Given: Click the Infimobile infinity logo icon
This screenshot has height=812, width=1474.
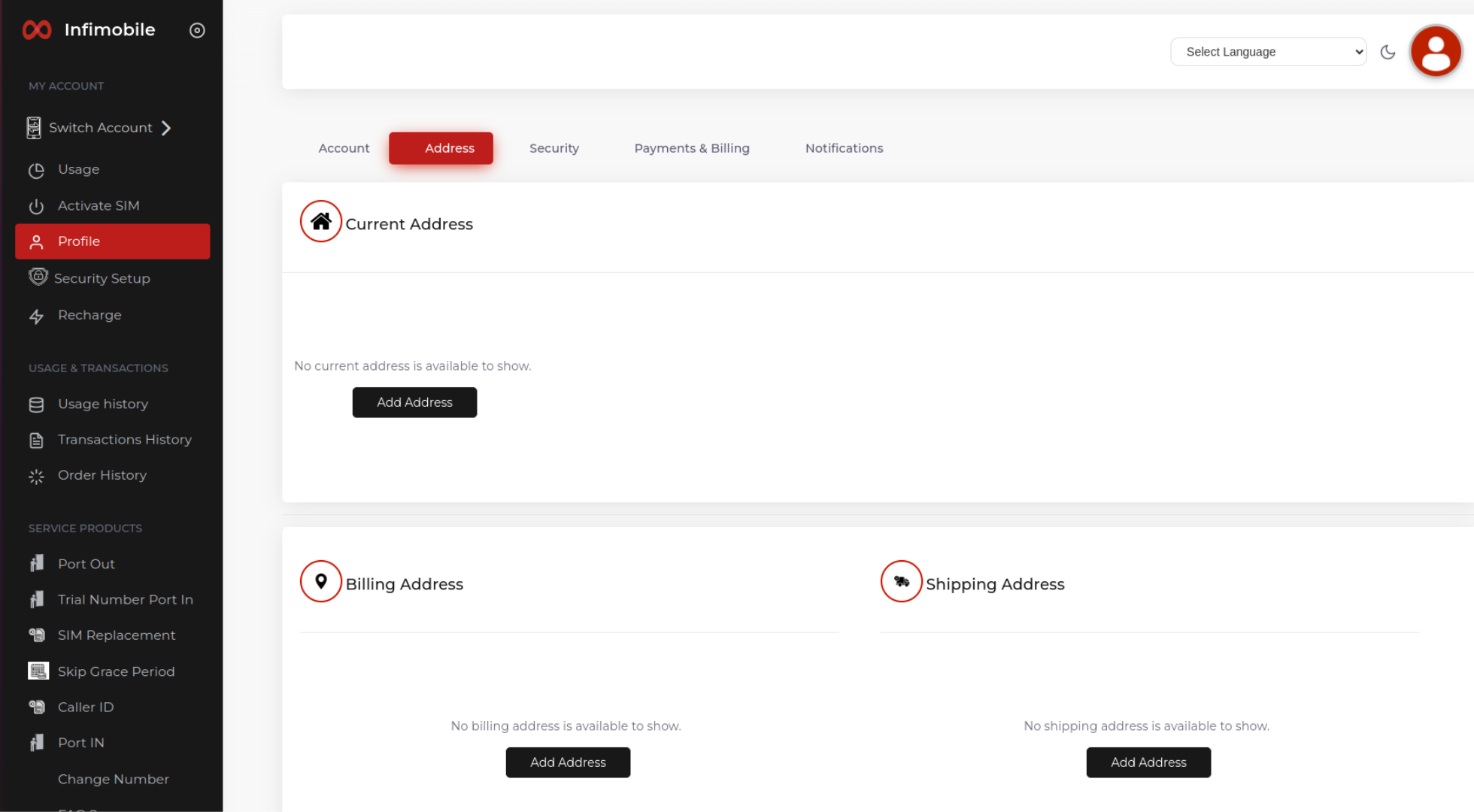Looking at the screenshot, I should pos(37,30).
